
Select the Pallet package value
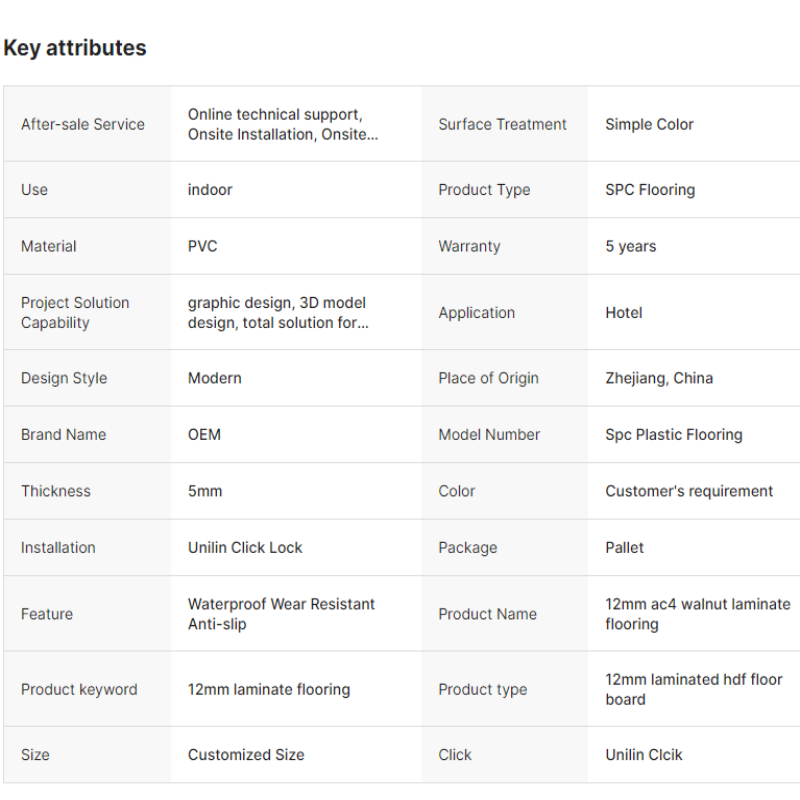(624, 548)
